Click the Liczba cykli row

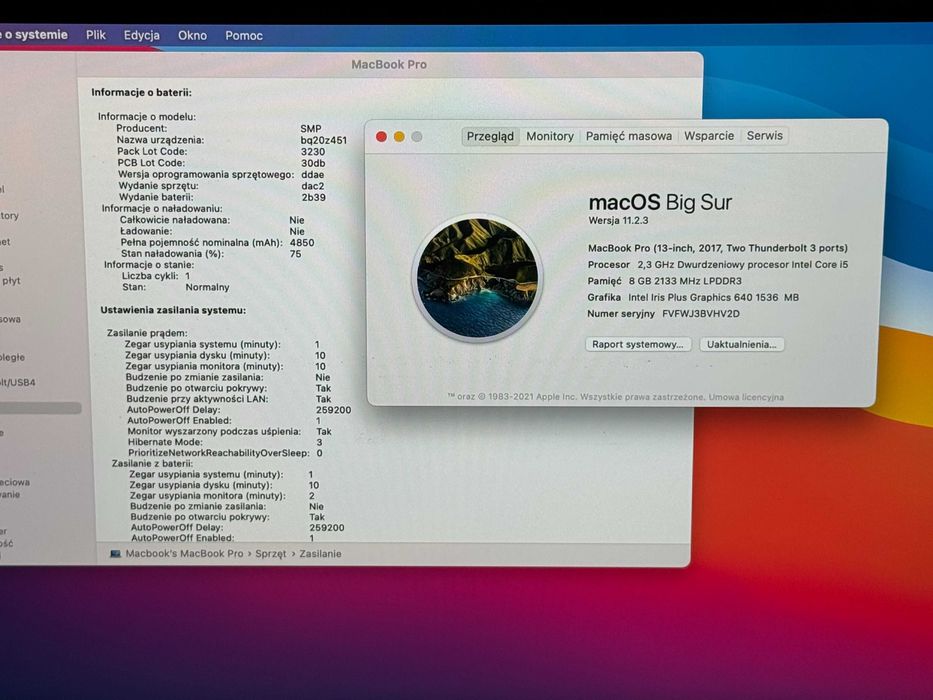156,276
